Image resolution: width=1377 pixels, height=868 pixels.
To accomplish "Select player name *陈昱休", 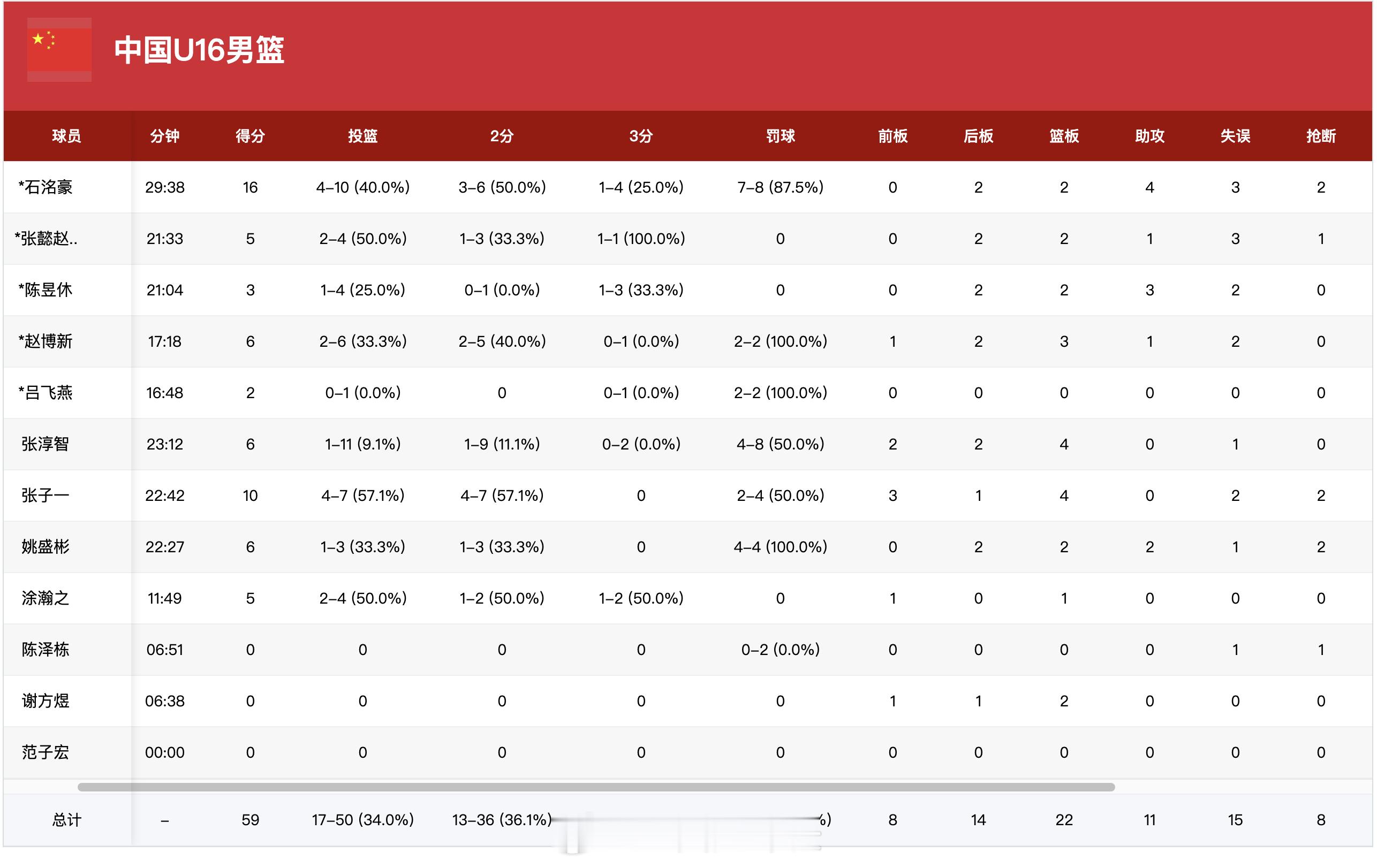I will (x=45, y=290).
